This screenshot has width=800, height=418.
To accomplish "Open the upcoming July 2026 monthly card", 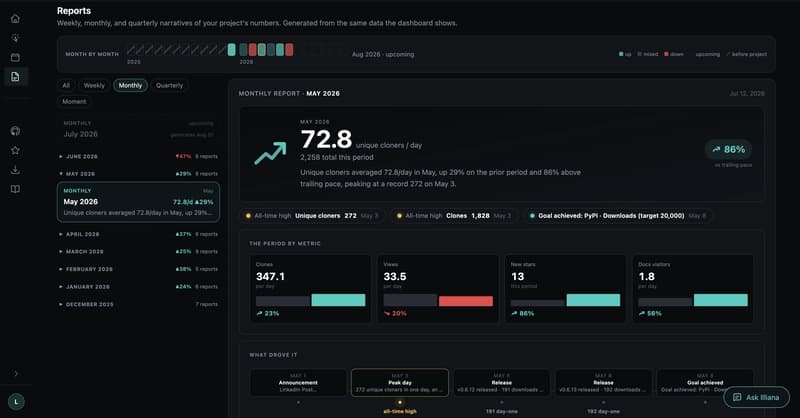I will click(x=139, y=130).
